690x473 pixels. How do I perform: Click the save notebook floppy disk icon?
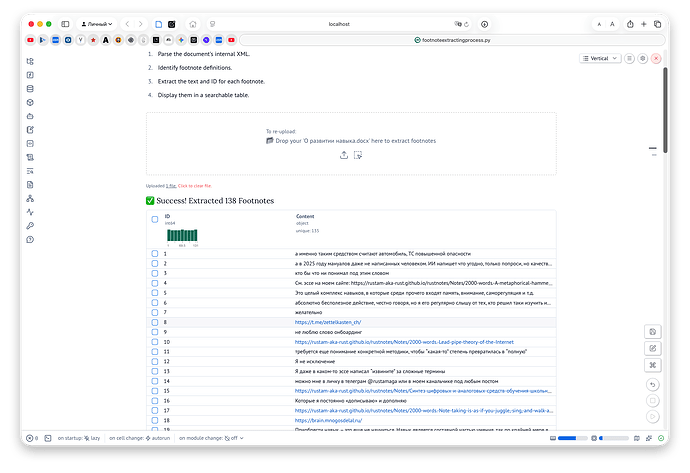click(x=652, y=331)
